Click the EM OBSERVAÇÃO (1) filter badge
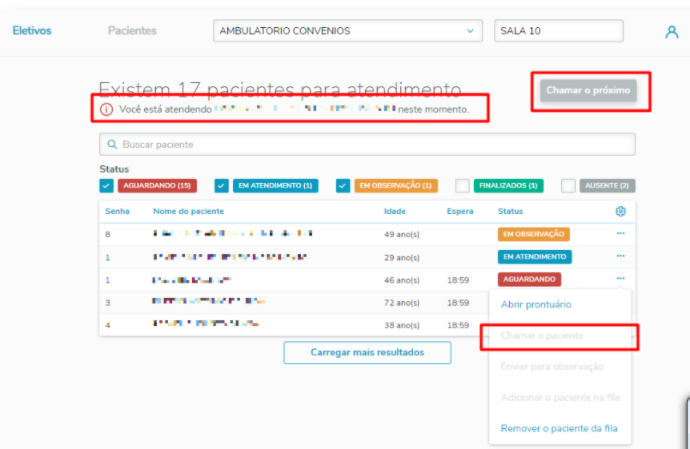Screen dimensions: 690x449 [396, 186]
